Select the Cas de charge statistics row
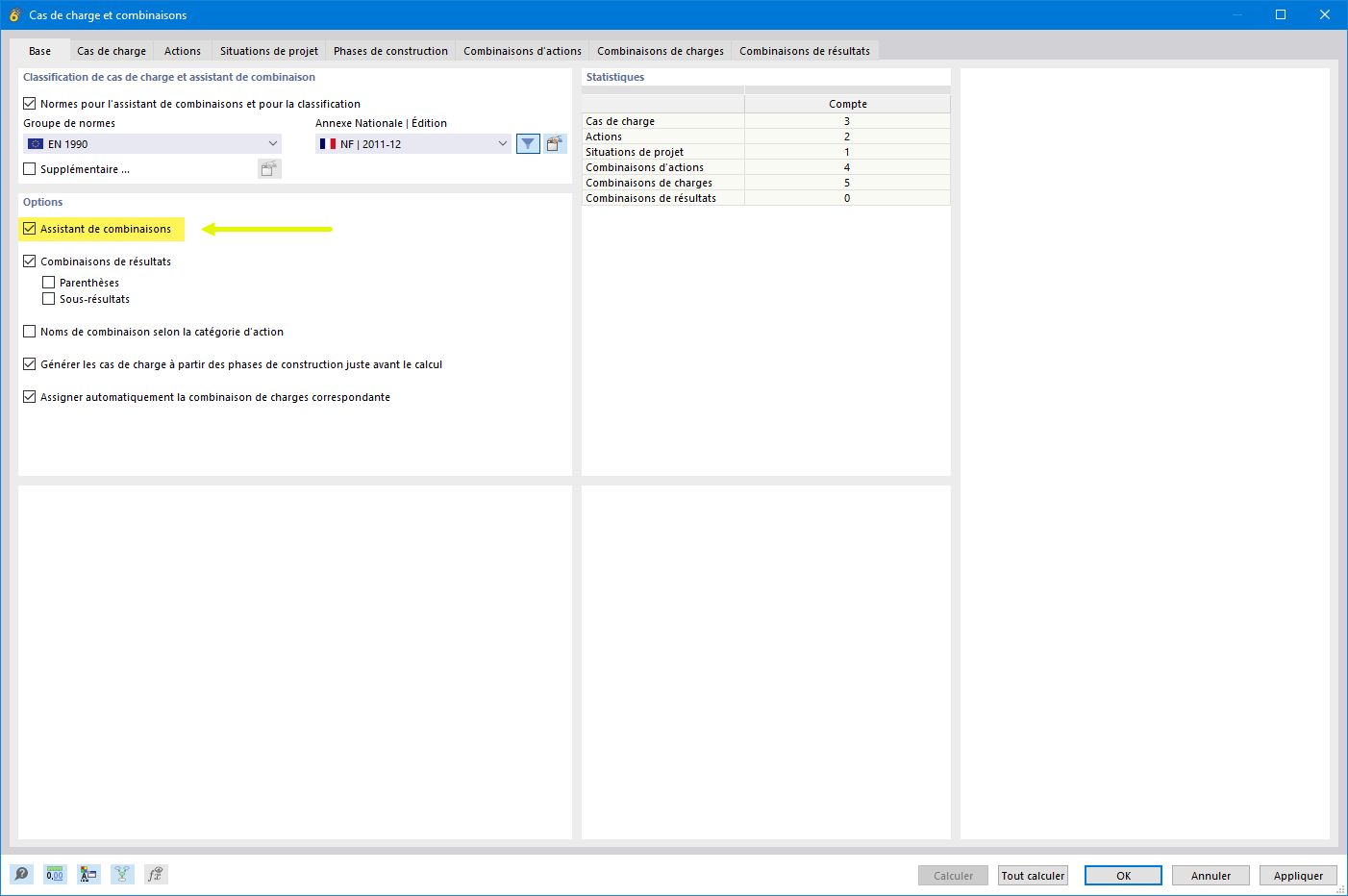Image resolution: width=1348 pixels, height=896 pixels. pos(766,121)
